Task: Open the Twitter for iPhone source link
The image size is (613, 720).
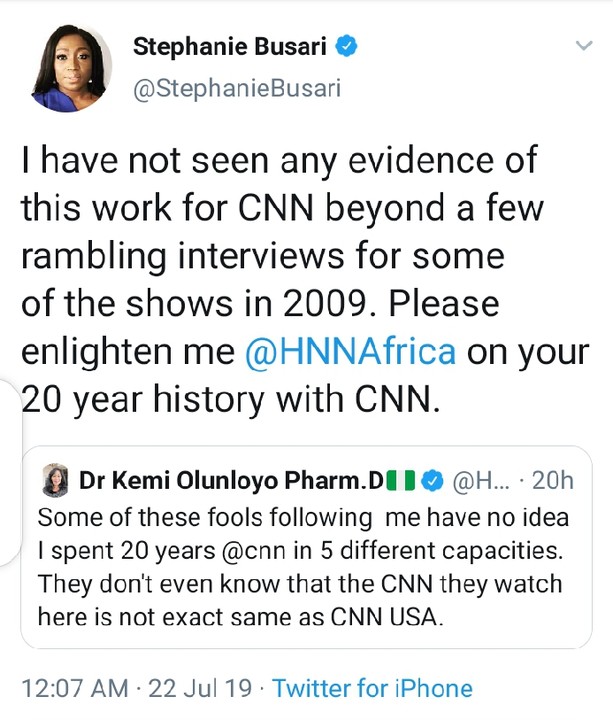Action: pyautogui.click(x=372, y=688)
